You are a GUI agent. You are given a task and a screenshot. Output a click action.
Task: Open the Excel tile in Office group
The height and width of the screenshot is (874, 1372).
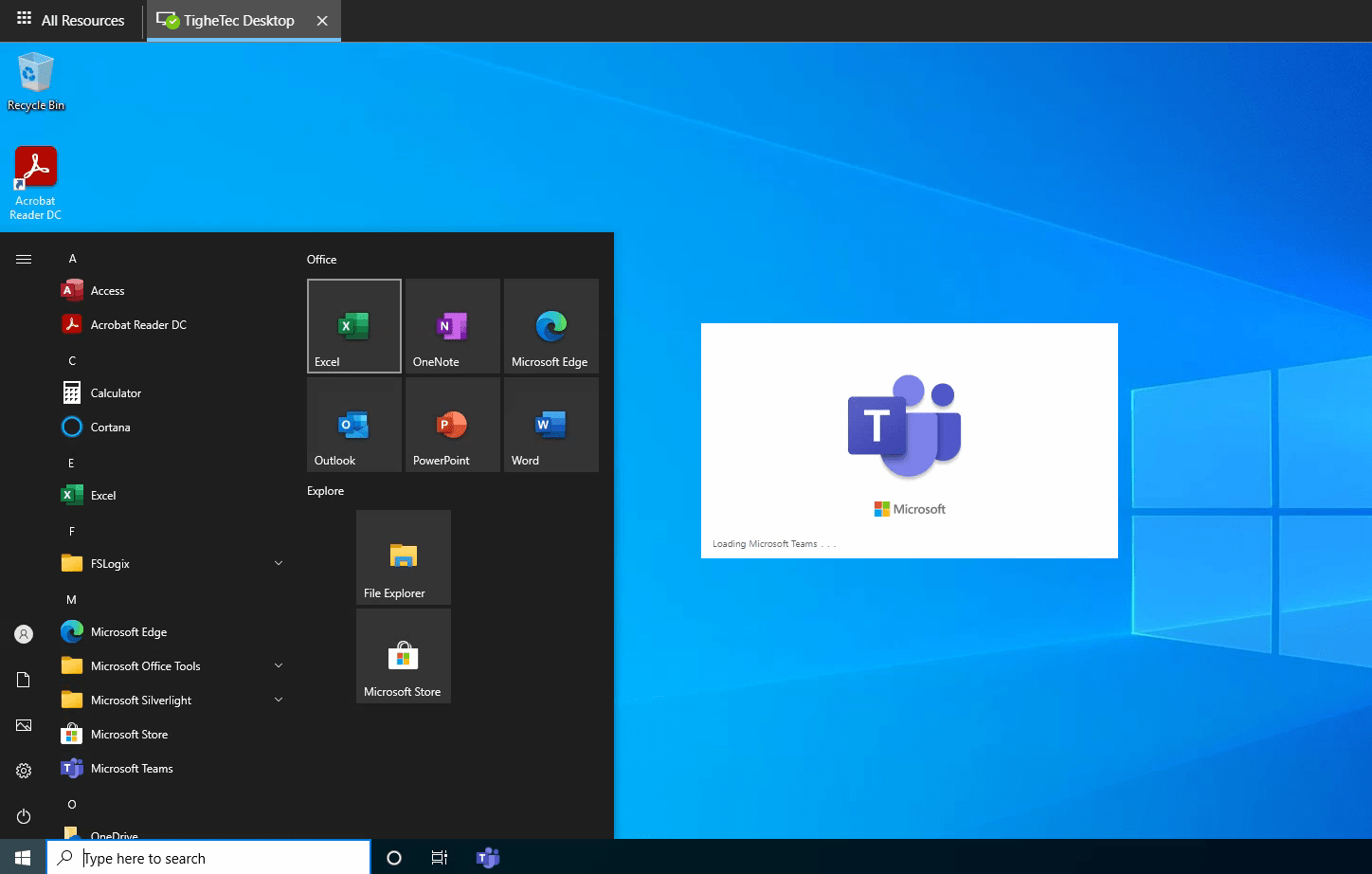coord(354,326)
